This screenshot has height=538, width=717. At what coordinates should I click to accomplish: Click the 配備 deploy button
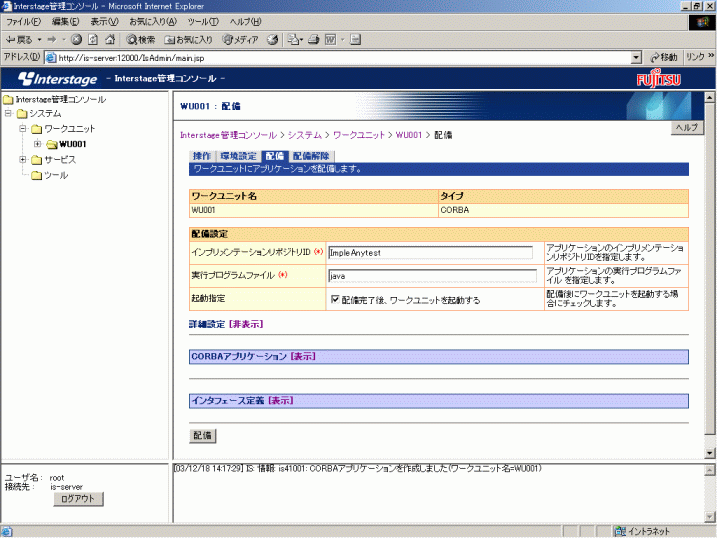(x=203, y=435)
